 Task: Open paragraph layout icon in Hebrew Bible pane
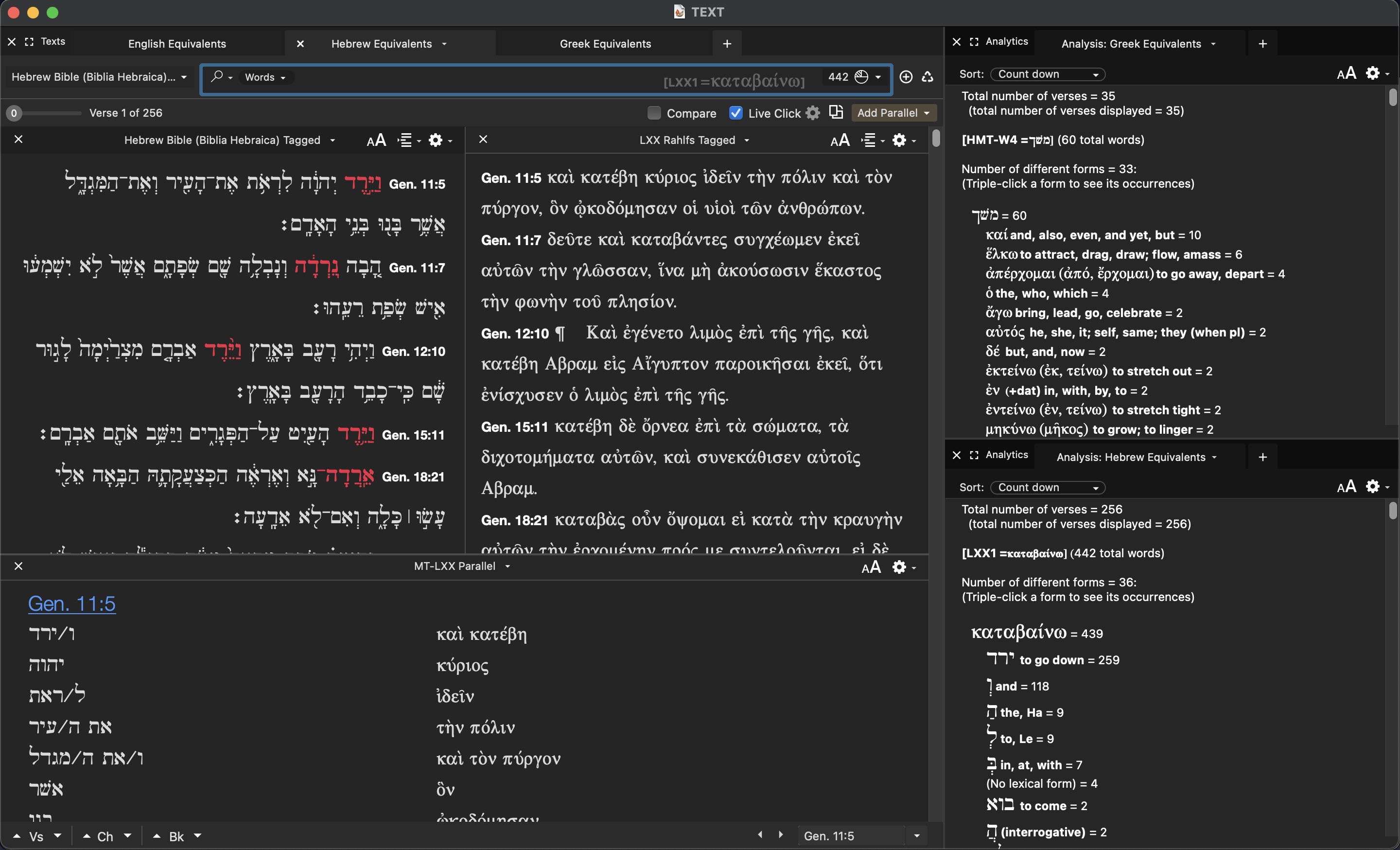click(404, 141)
